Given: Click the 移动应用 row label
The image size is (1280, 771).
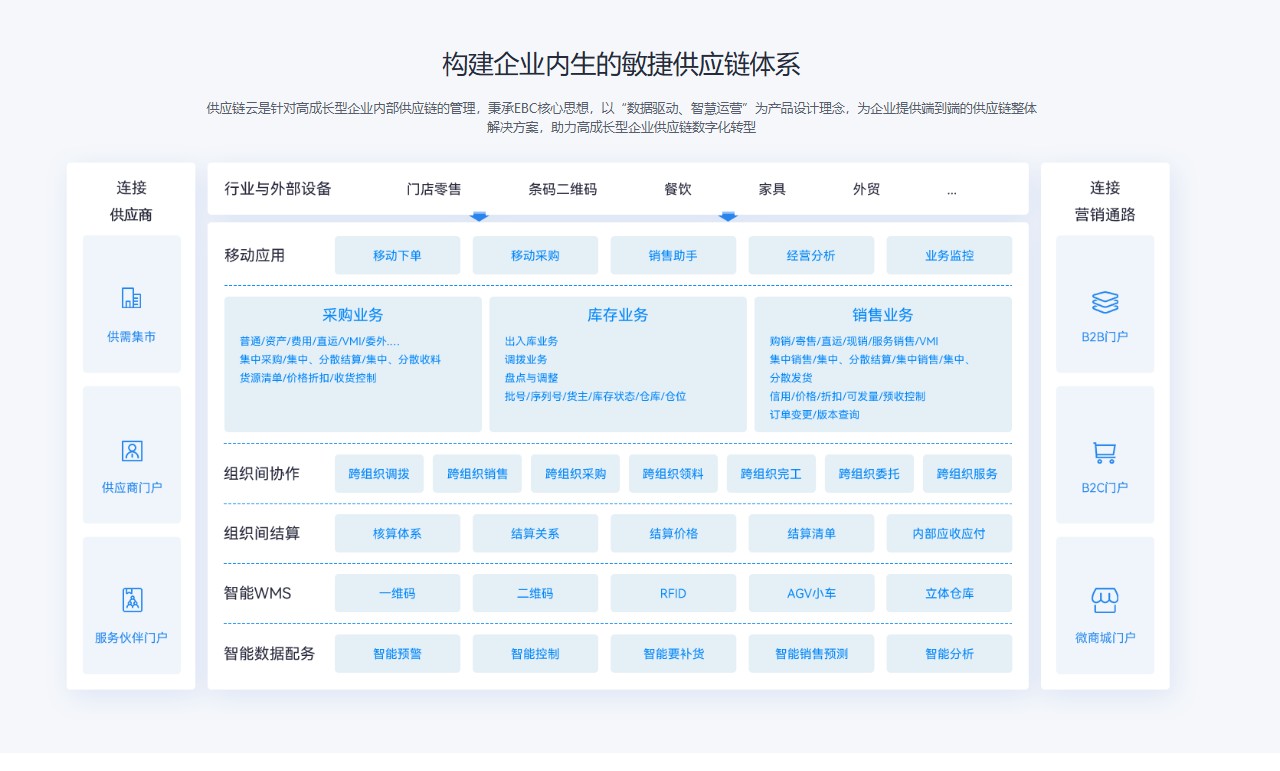Looking at the screenshot, I should point(254,255).
